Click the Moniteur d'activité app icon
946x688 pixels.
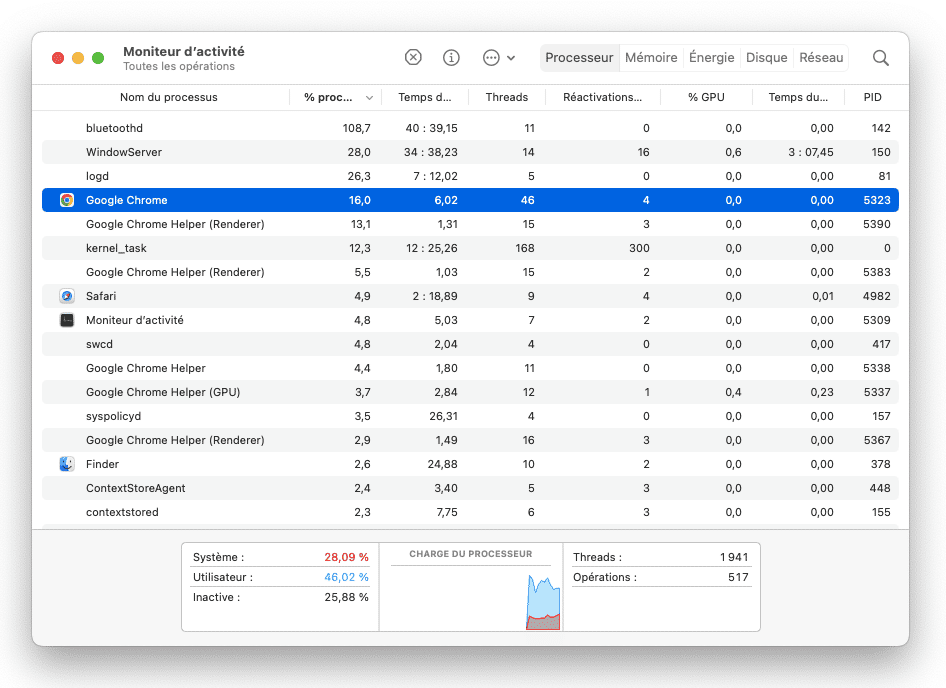point(67,320)
